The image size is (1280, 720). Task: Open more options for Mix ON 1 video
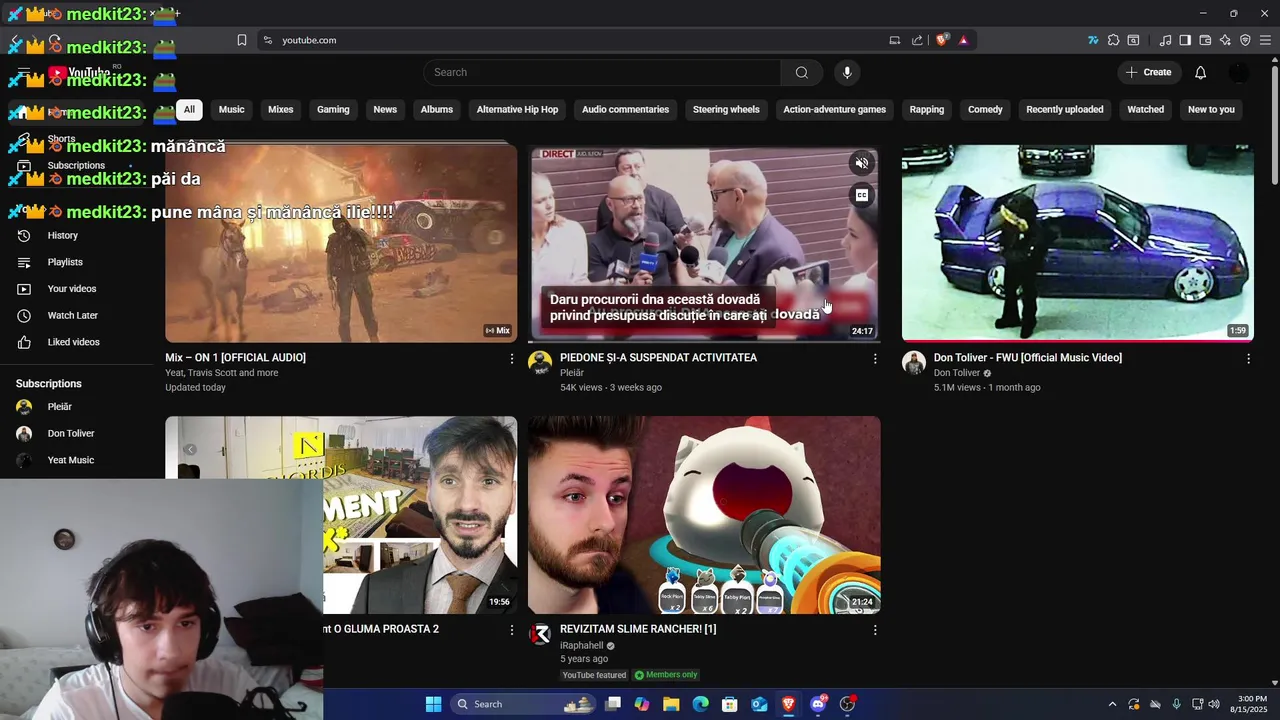click(x=512, y=358)
